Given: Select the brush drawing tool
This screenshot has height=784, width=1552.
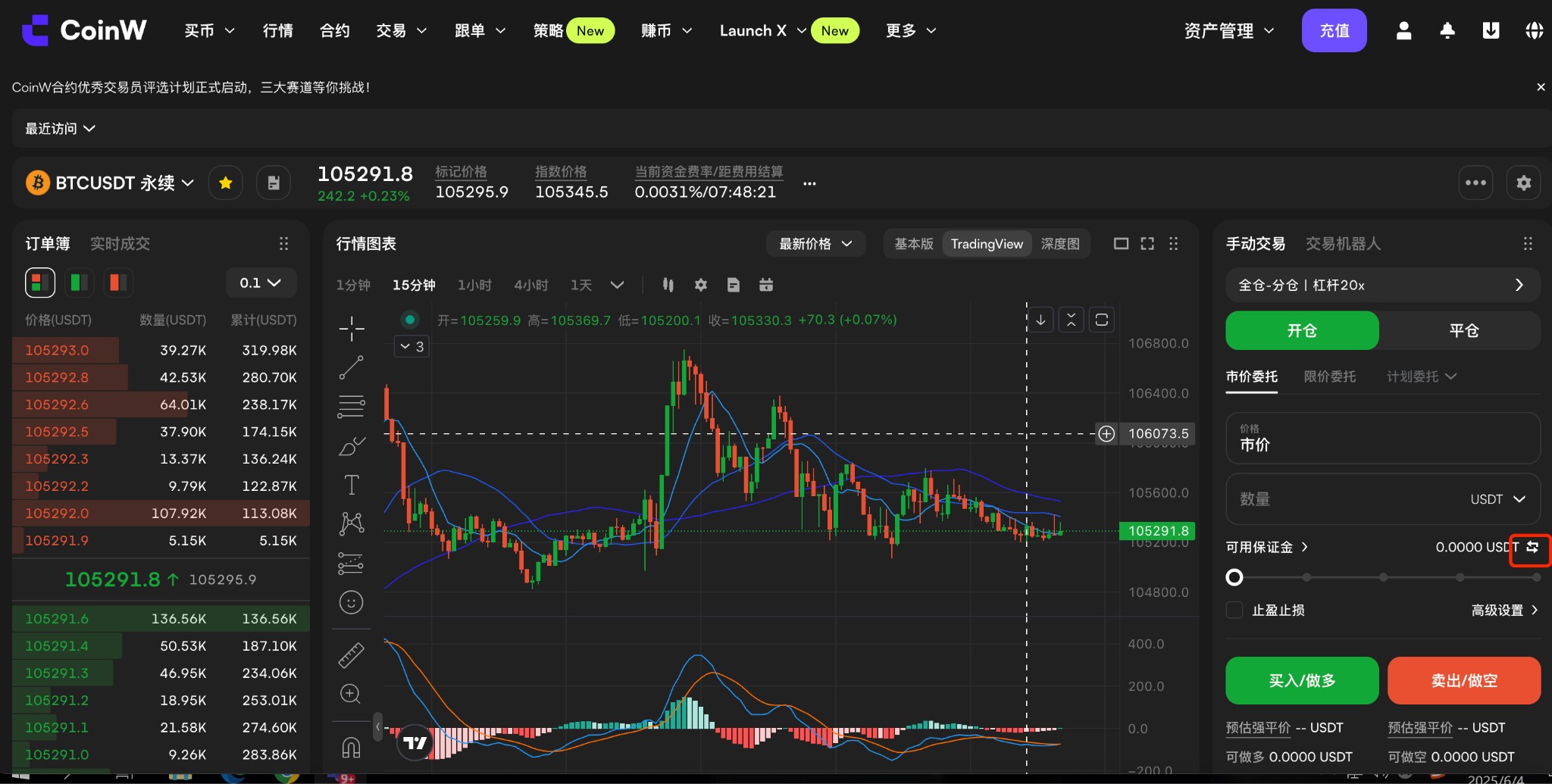Looking at the screenshot, I should 352,446.
